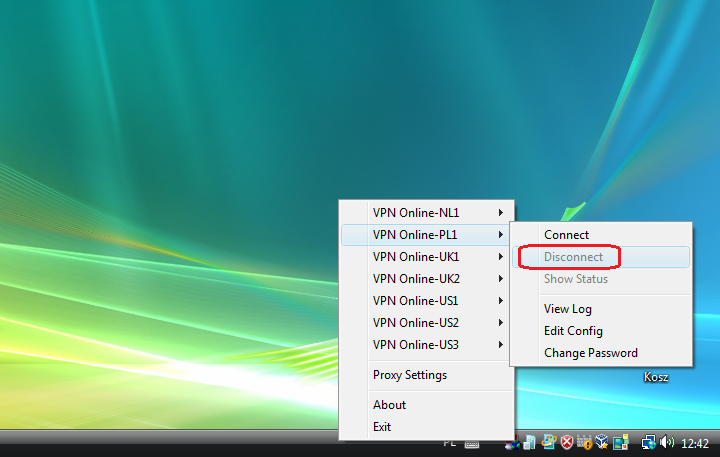
Task: Click Connect in the PL1 submenu
Action: pyautogui.click(x=601, y=235)
